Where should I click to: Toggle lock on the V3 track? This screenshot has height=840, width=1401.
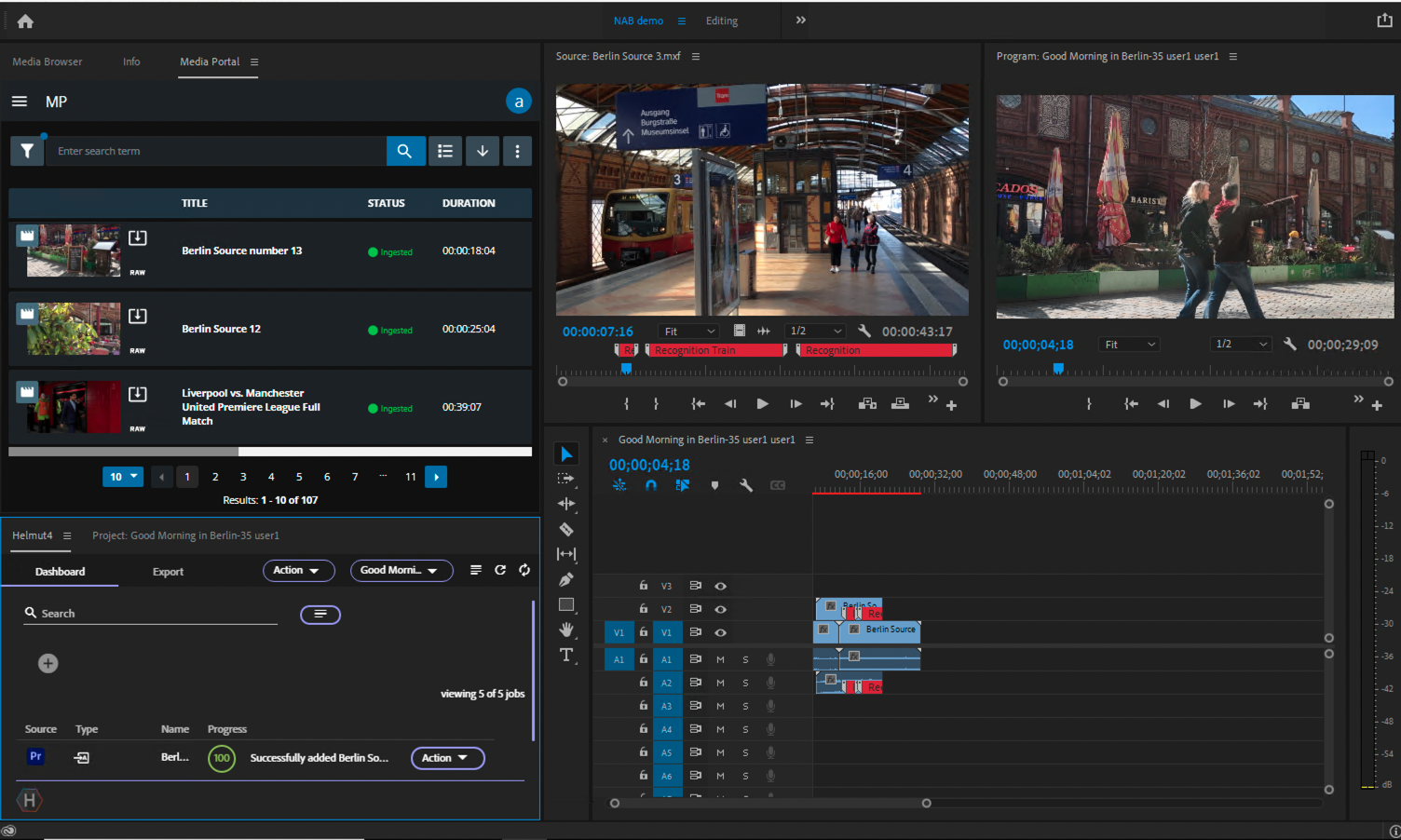643,586
